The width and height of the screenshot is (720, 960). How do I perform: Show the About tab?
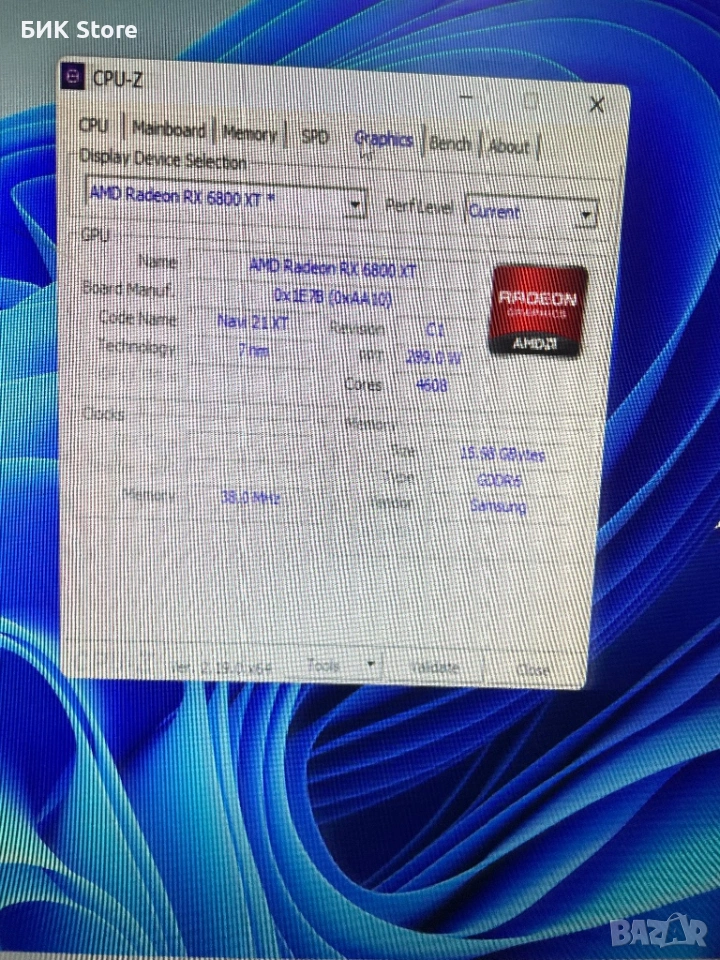(x=509, y=147)
